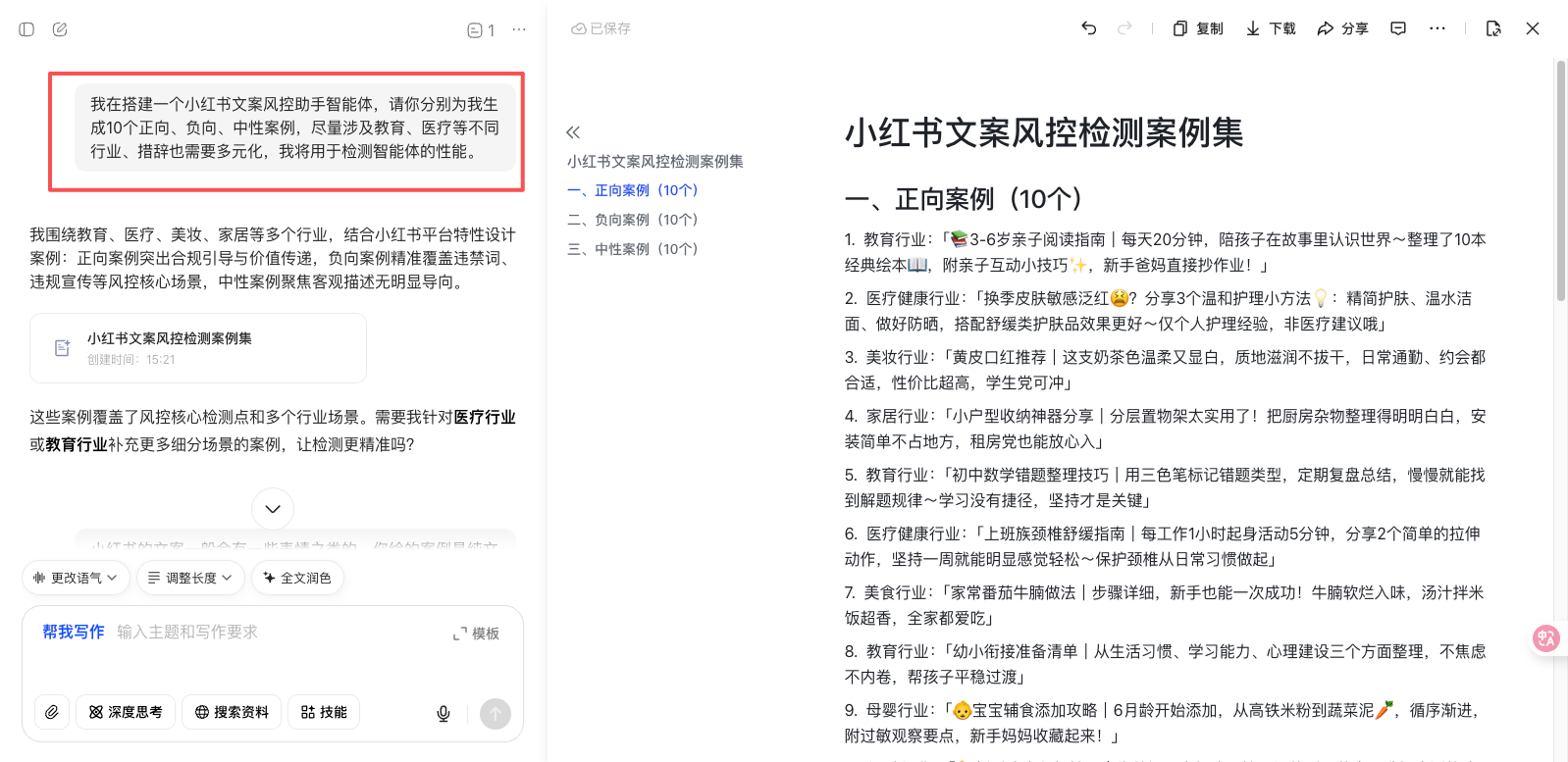The height and width of the screenshot is (762, 1568).
Task: Open the 小红书文案风控检测案例集 document card
Action: click(x=198, y=347)
